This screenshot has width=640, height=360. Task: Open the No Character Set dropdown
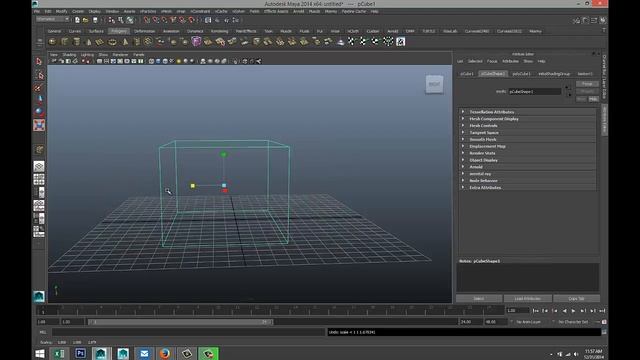click(x=573, y=322)
